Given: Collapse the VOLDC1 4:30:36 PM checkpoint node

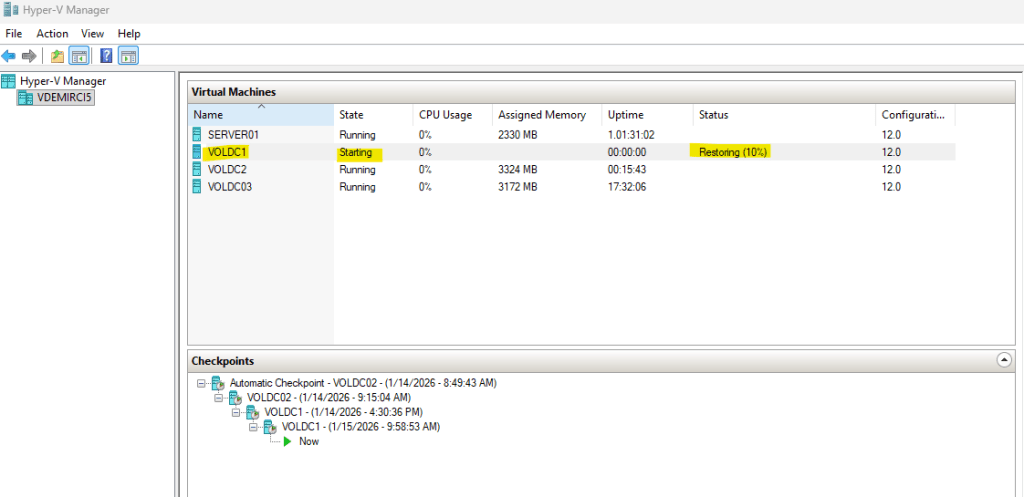Looking at the screenshot, I should click(237, 412).
